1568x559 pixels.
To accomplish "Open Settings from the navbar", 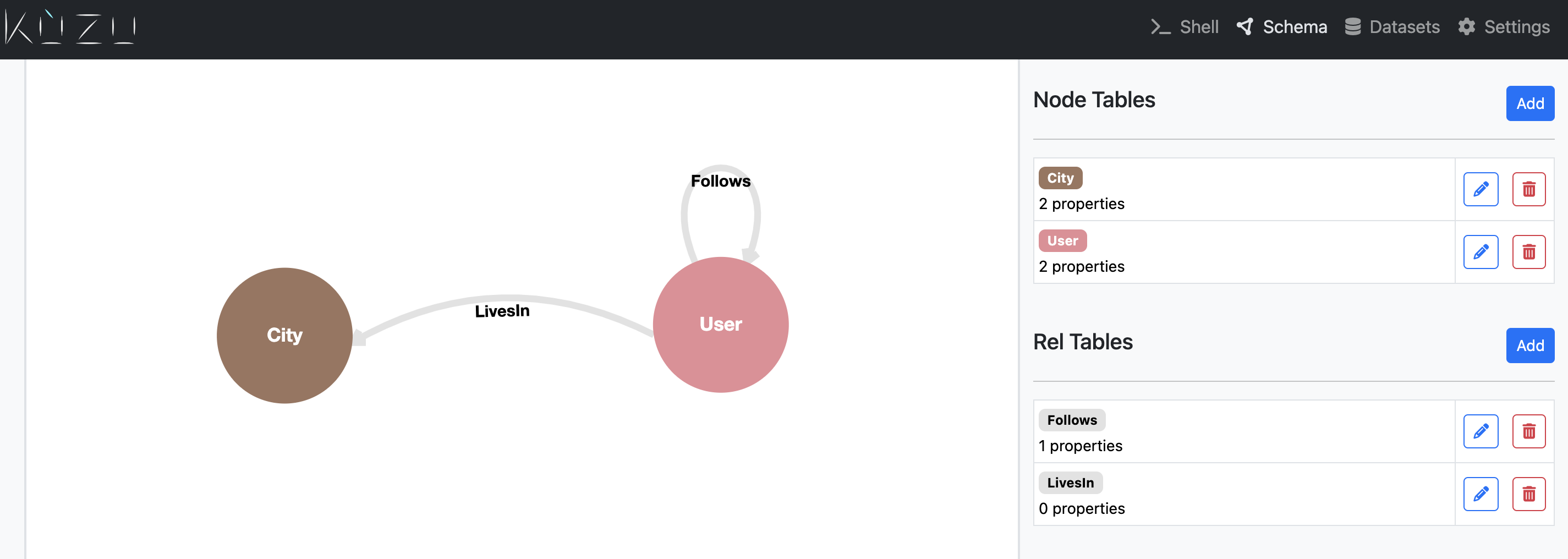I will (1504, 27).
